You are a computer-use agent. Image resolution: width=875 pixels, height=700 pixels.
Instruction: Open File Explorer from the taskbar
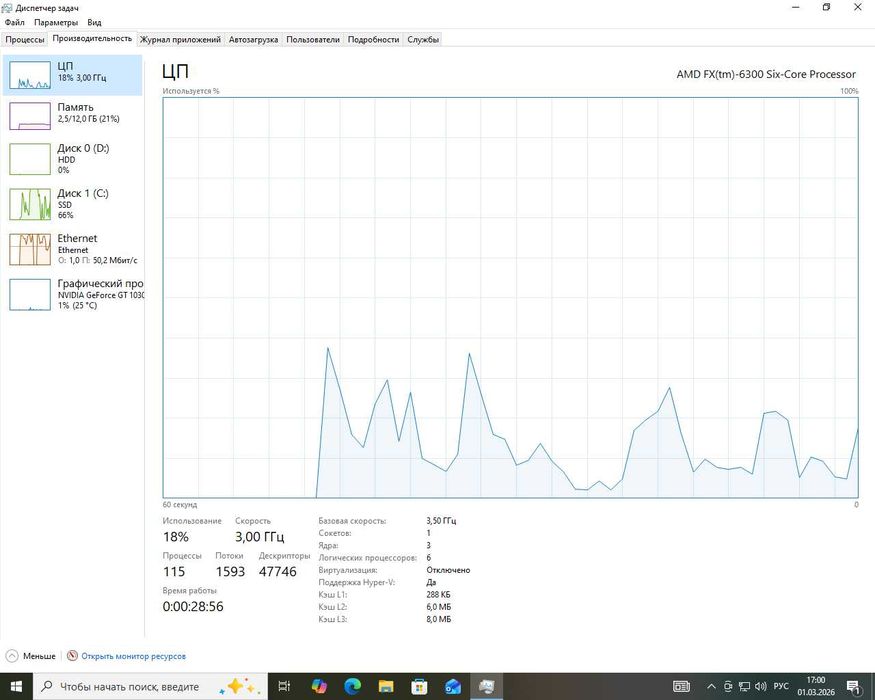[x=386, y=686]
